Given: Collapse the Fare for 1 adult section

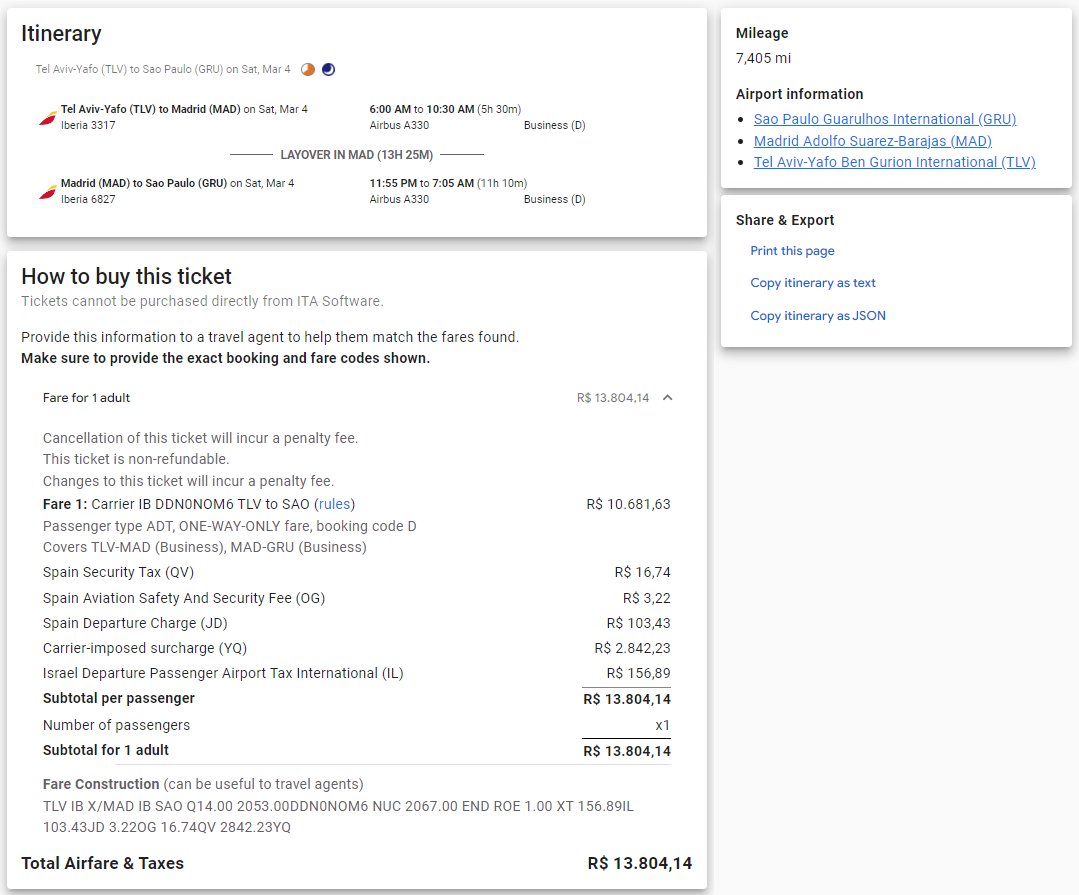Looking at the screenshot, I should pyautogui.click(x=667, y=398).
